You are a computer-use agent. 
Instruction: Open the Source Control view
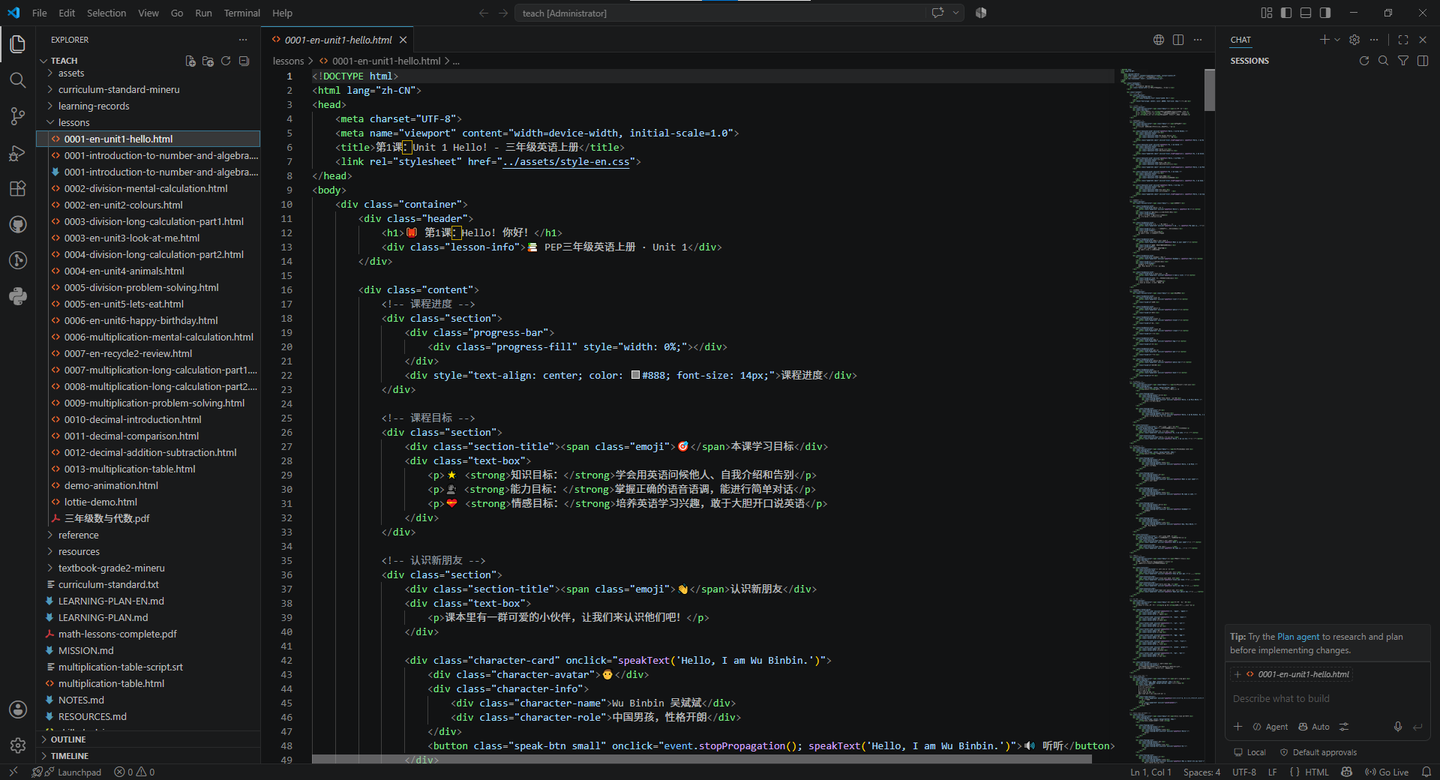(x=17, y=116)
